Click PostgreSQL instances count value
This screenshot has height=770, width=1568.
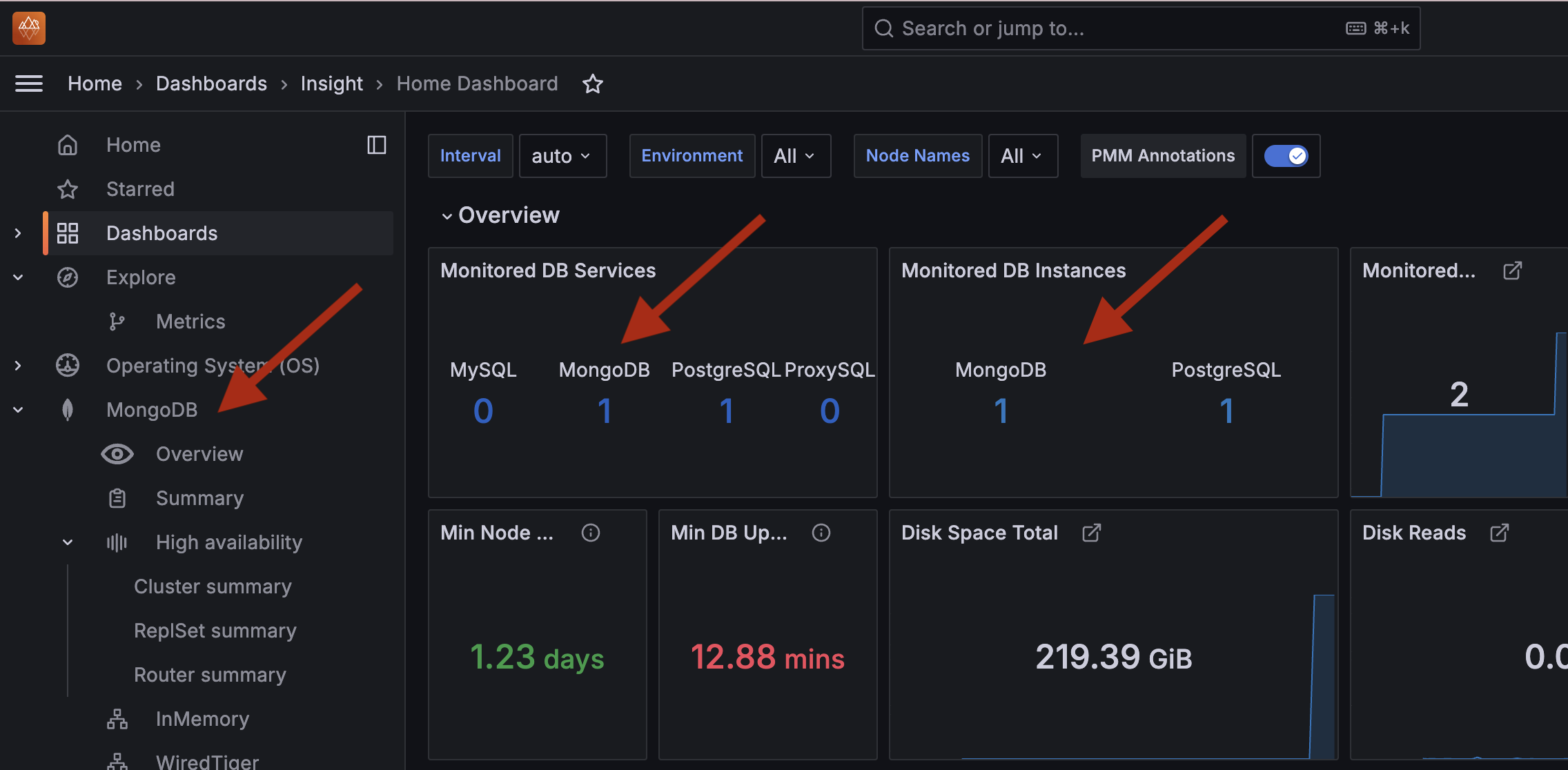click(1226, 411)
